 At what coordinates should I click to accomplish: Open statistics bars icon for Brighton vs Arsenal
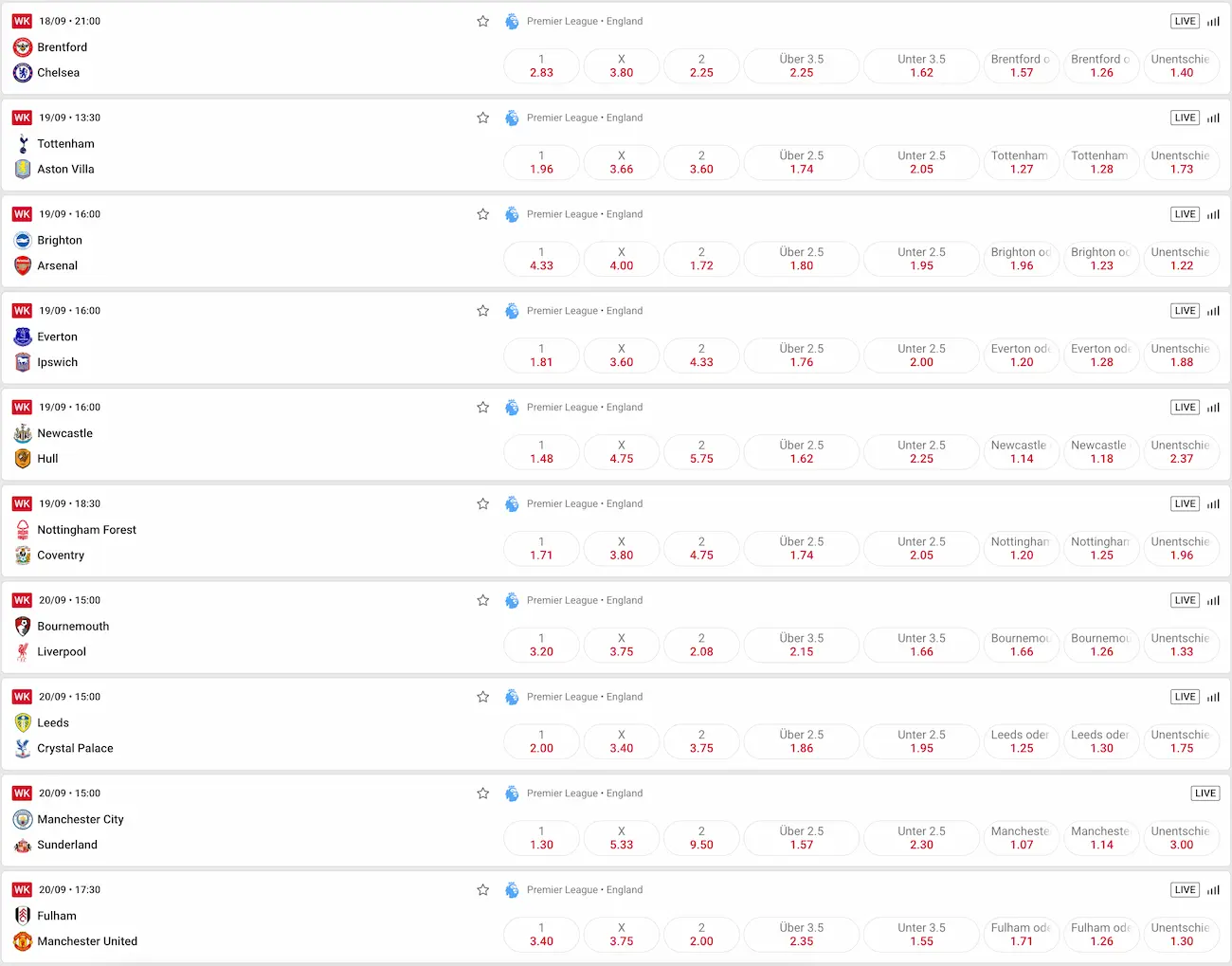pos(1213,214)
